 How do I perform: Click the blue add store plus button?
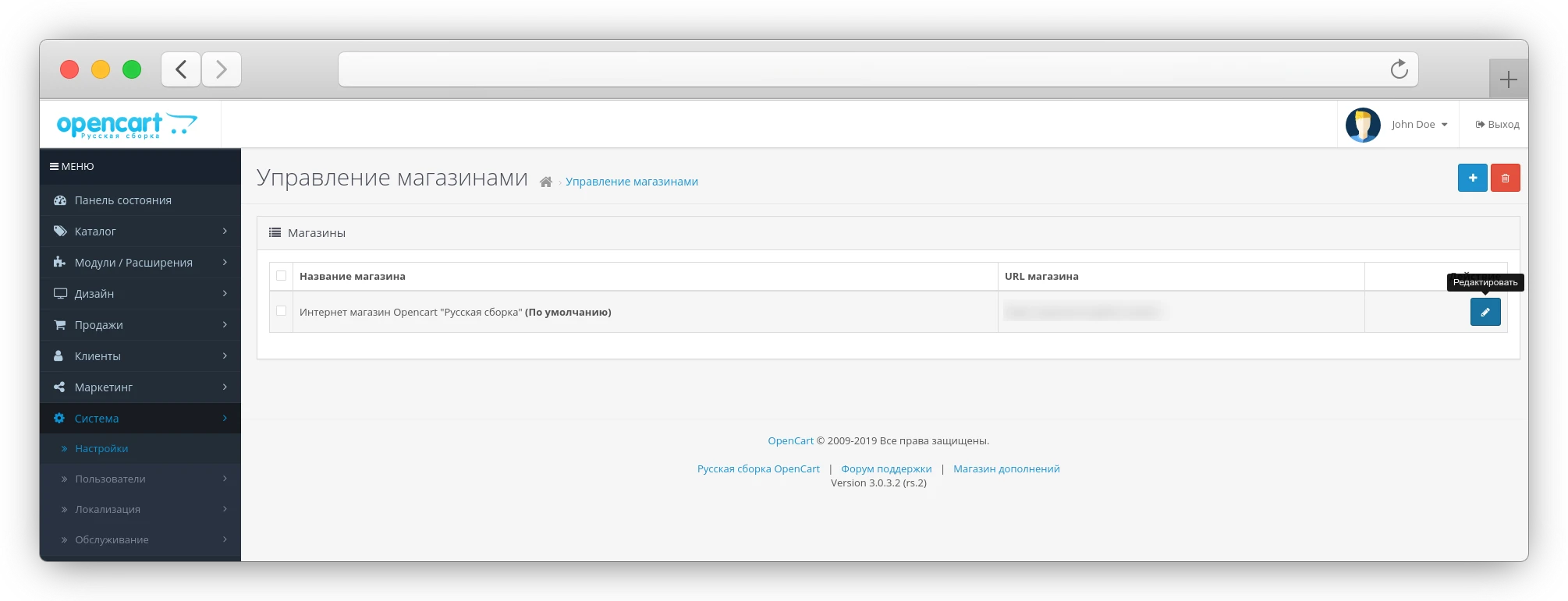pyautogui.click(x=1472, y=178)
